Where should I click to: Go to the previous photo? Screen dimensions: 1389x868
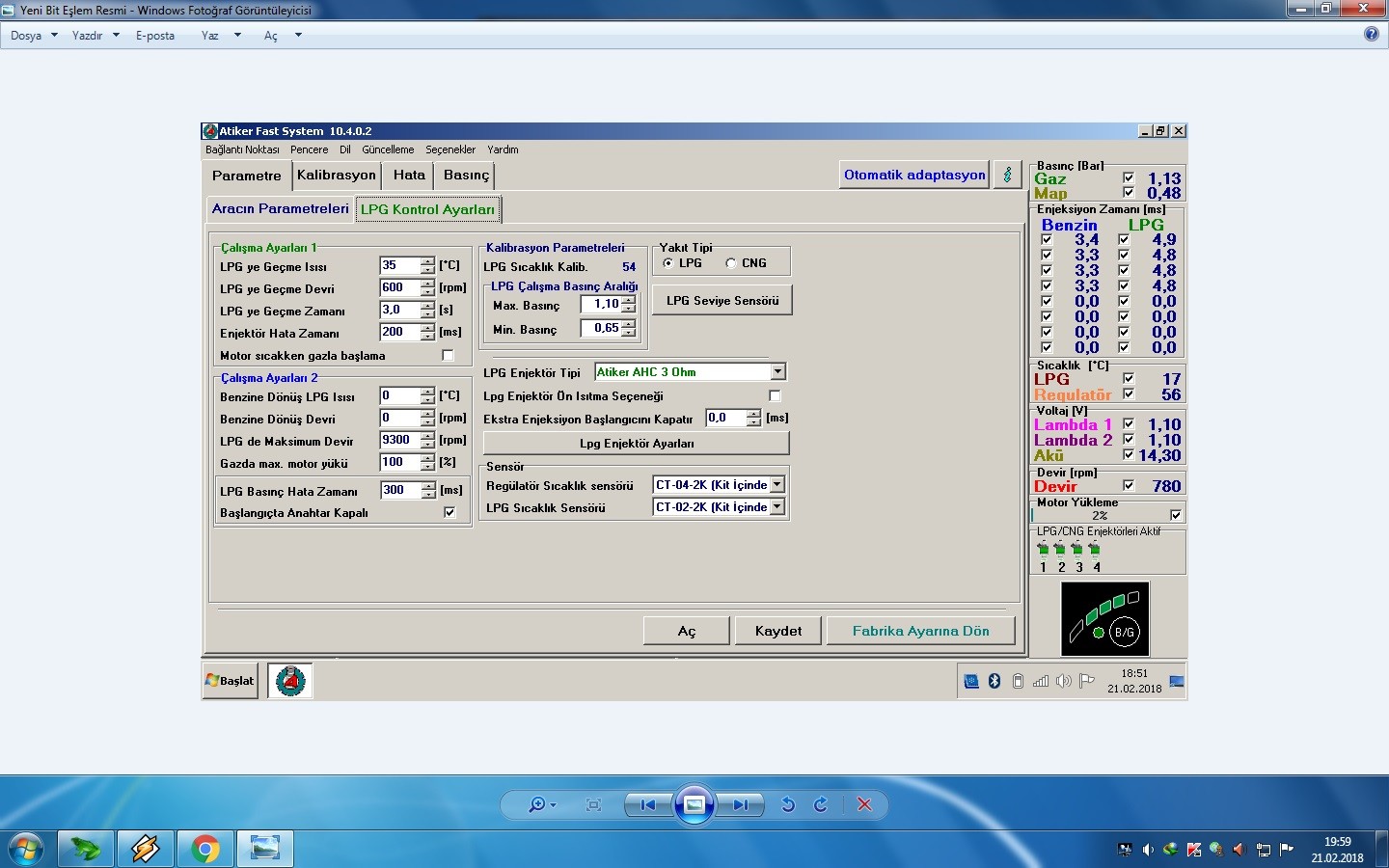[648, 804]
